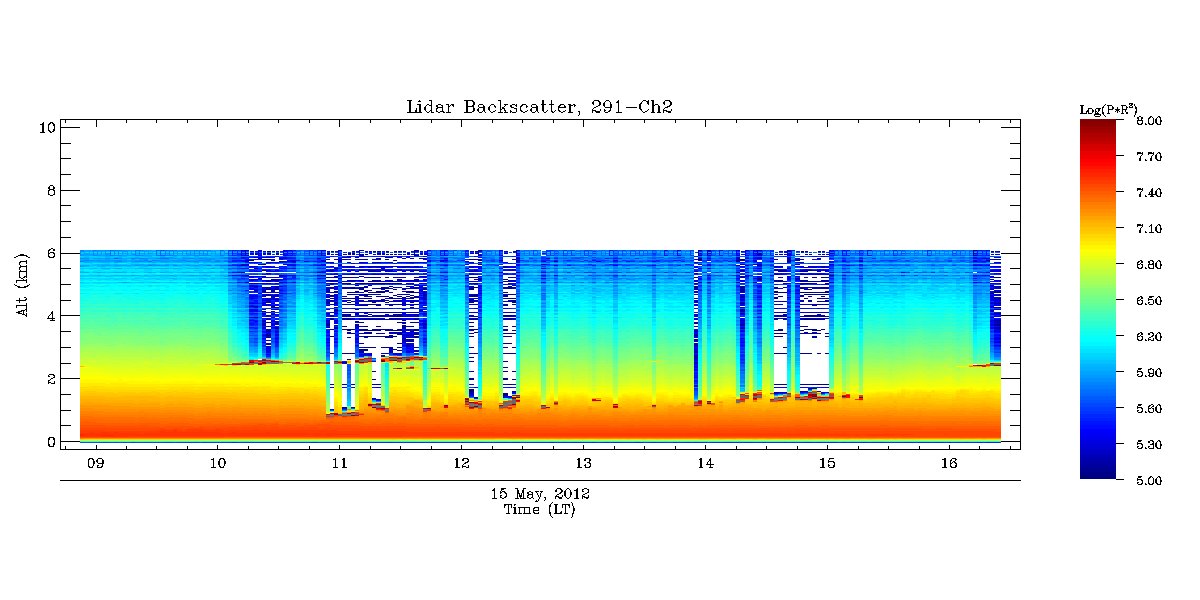Click the 6.50 colorbar value
Image resolution: width=1200 pixels, height=600 pixels.
[x=1147, y=301]
